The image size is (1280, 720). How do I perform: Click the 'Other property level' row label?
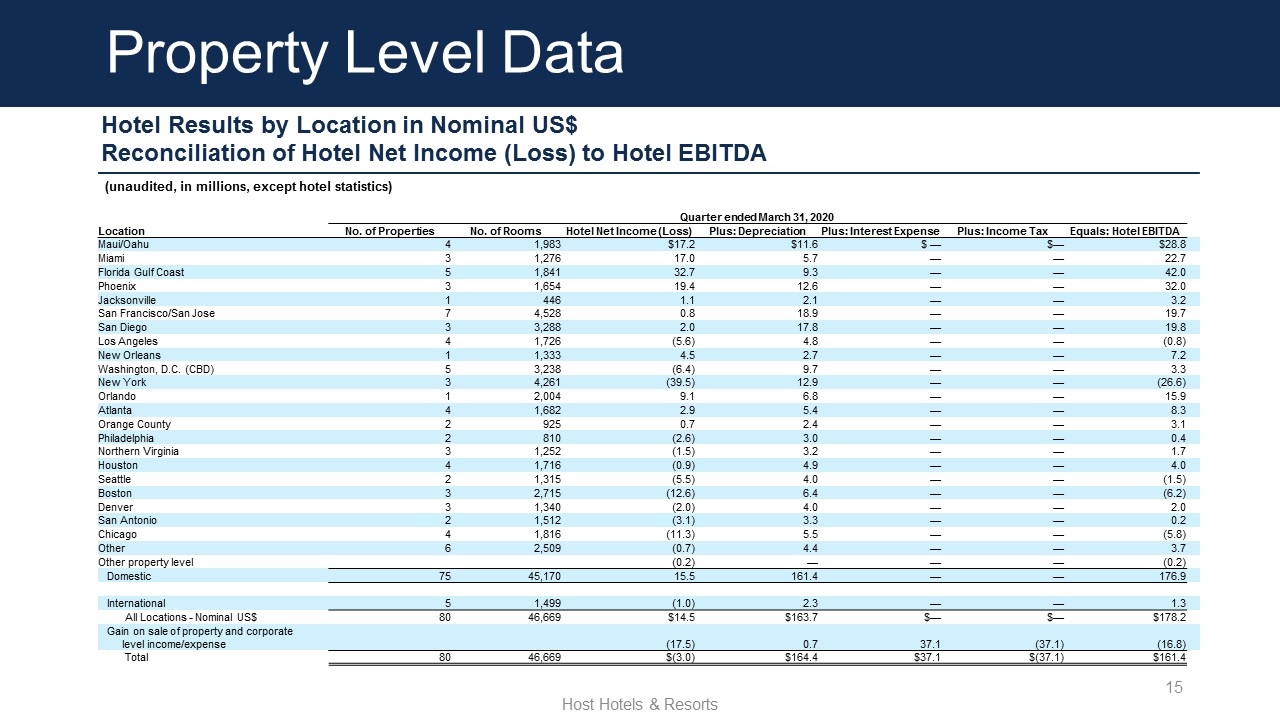pyautogui.click(x=145, y=562)
